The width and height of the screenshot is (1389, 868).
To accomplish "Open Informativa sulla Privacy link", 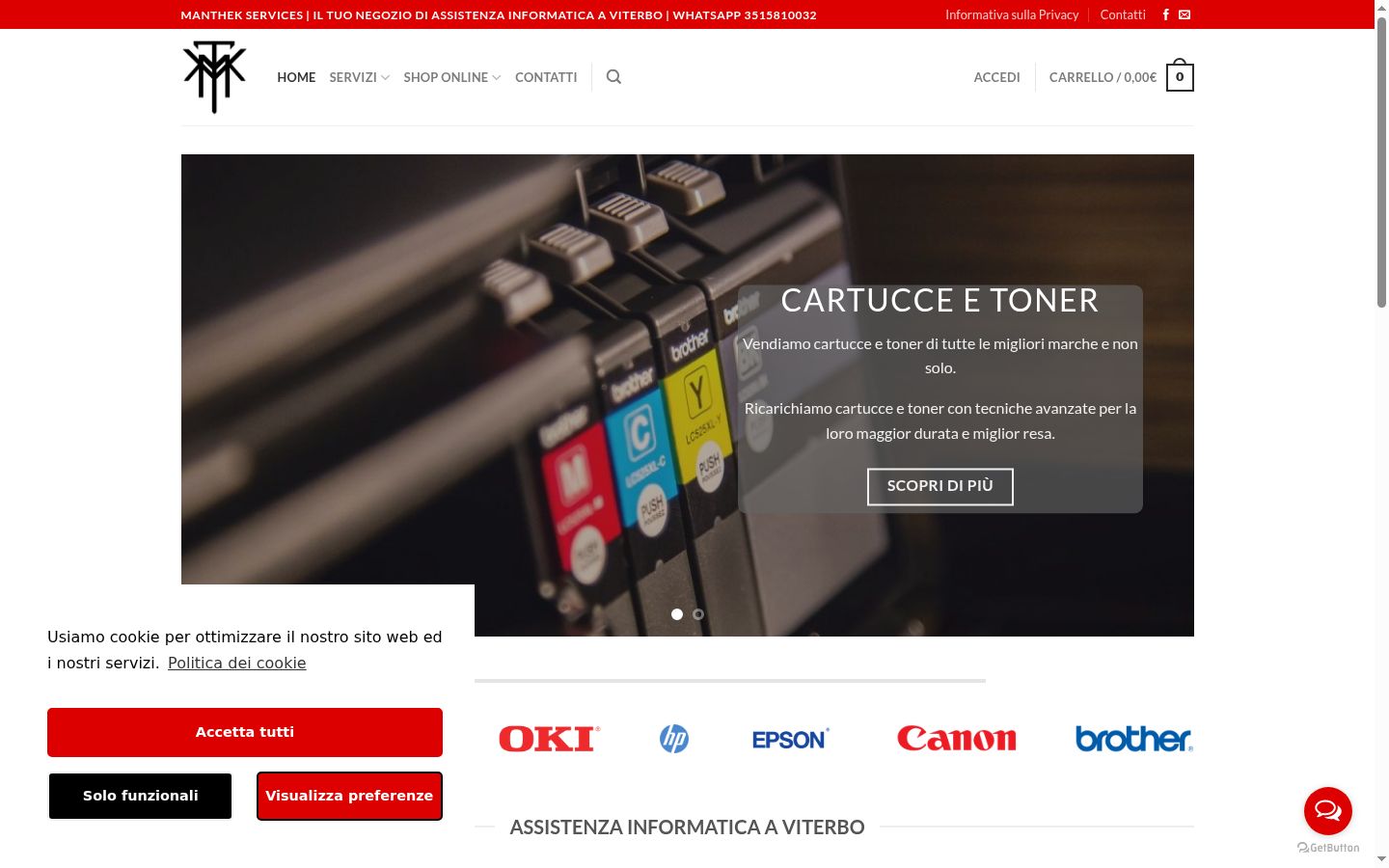I will click(1012, 14).
